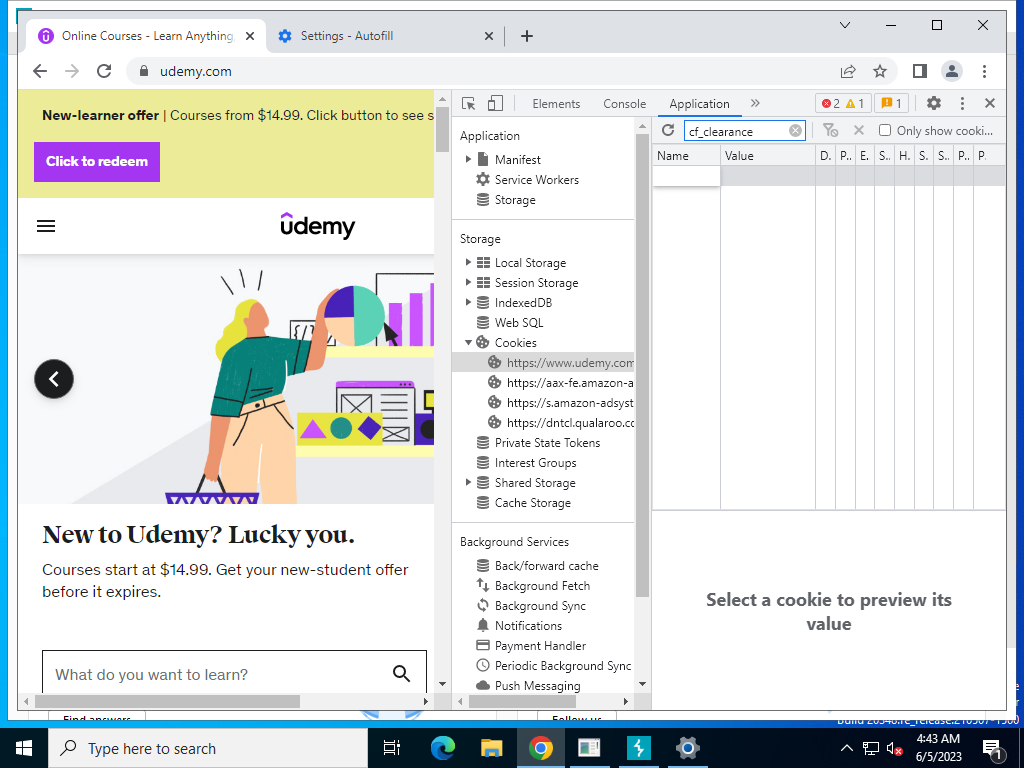Click the red errors count badge

(x=830, y=103)
